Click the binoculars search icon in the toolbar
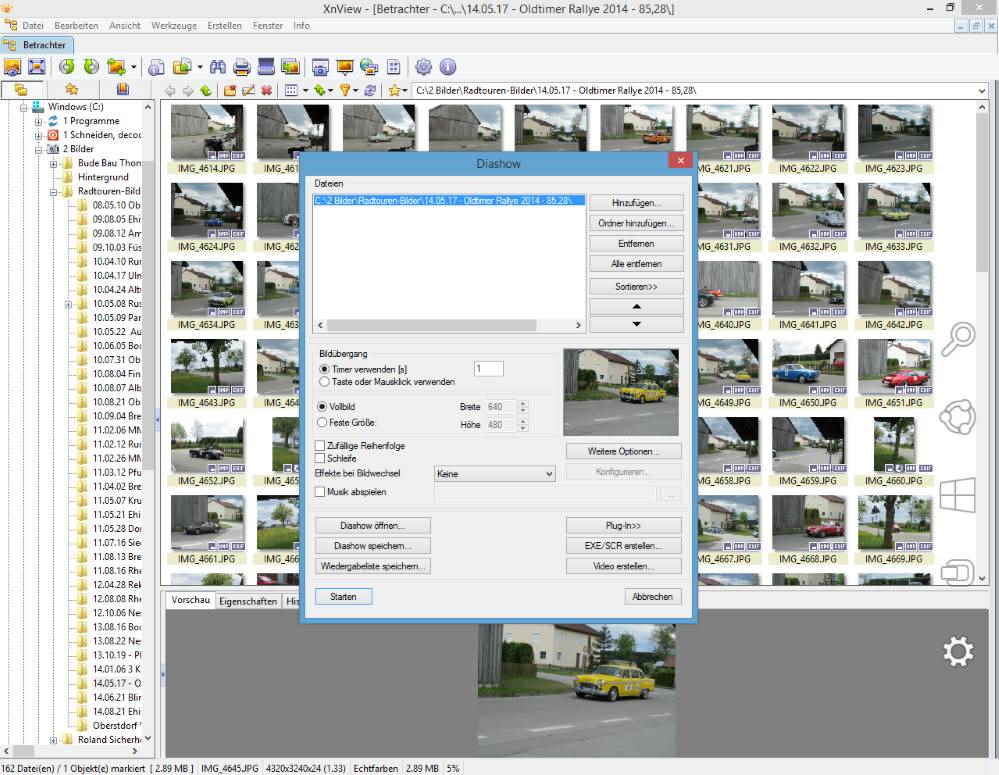This screenshot has width=999, height=775. [217, 67]
